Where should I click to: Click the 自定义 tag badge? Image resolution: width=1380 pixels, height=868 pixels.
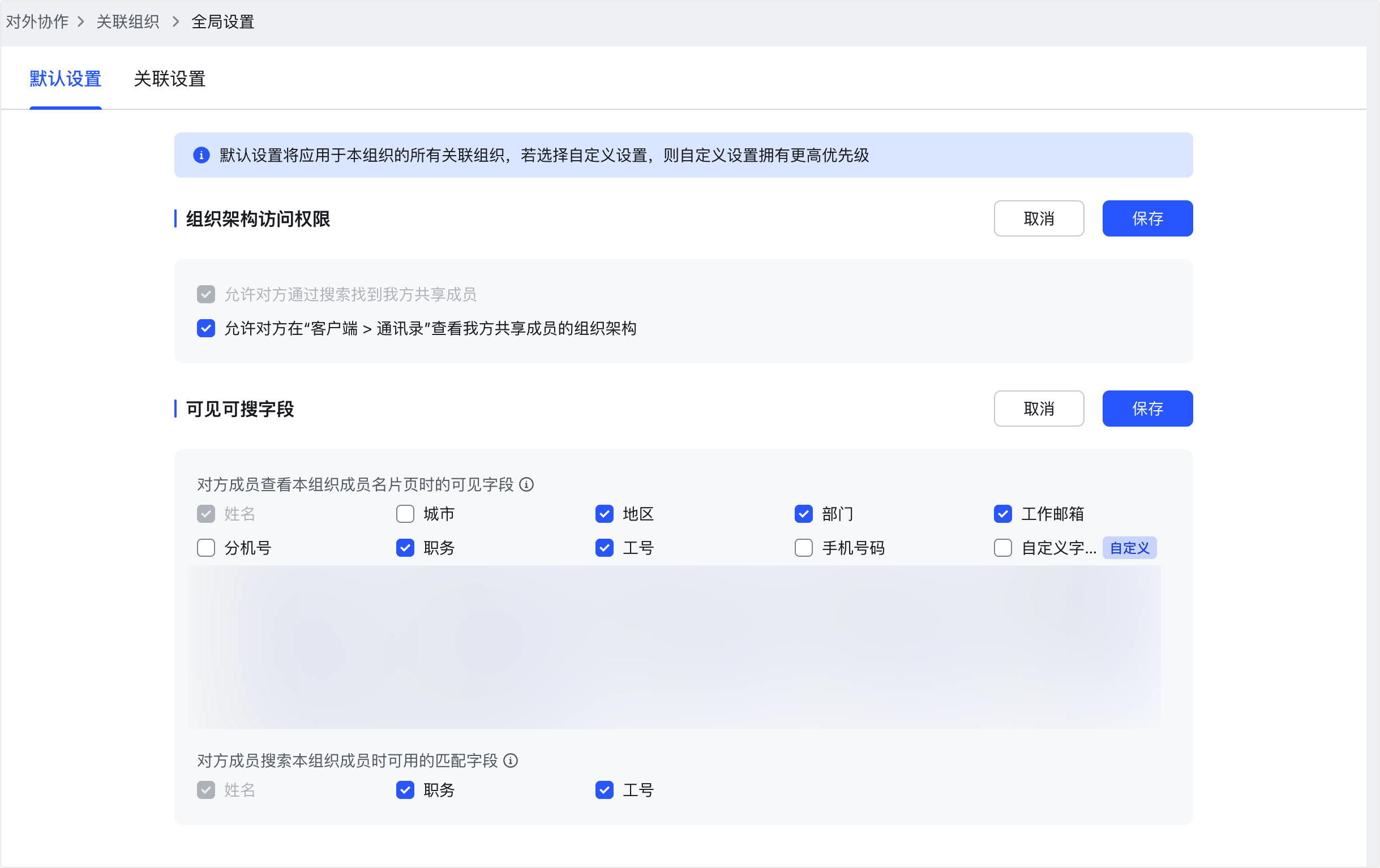click(1129, 548)
